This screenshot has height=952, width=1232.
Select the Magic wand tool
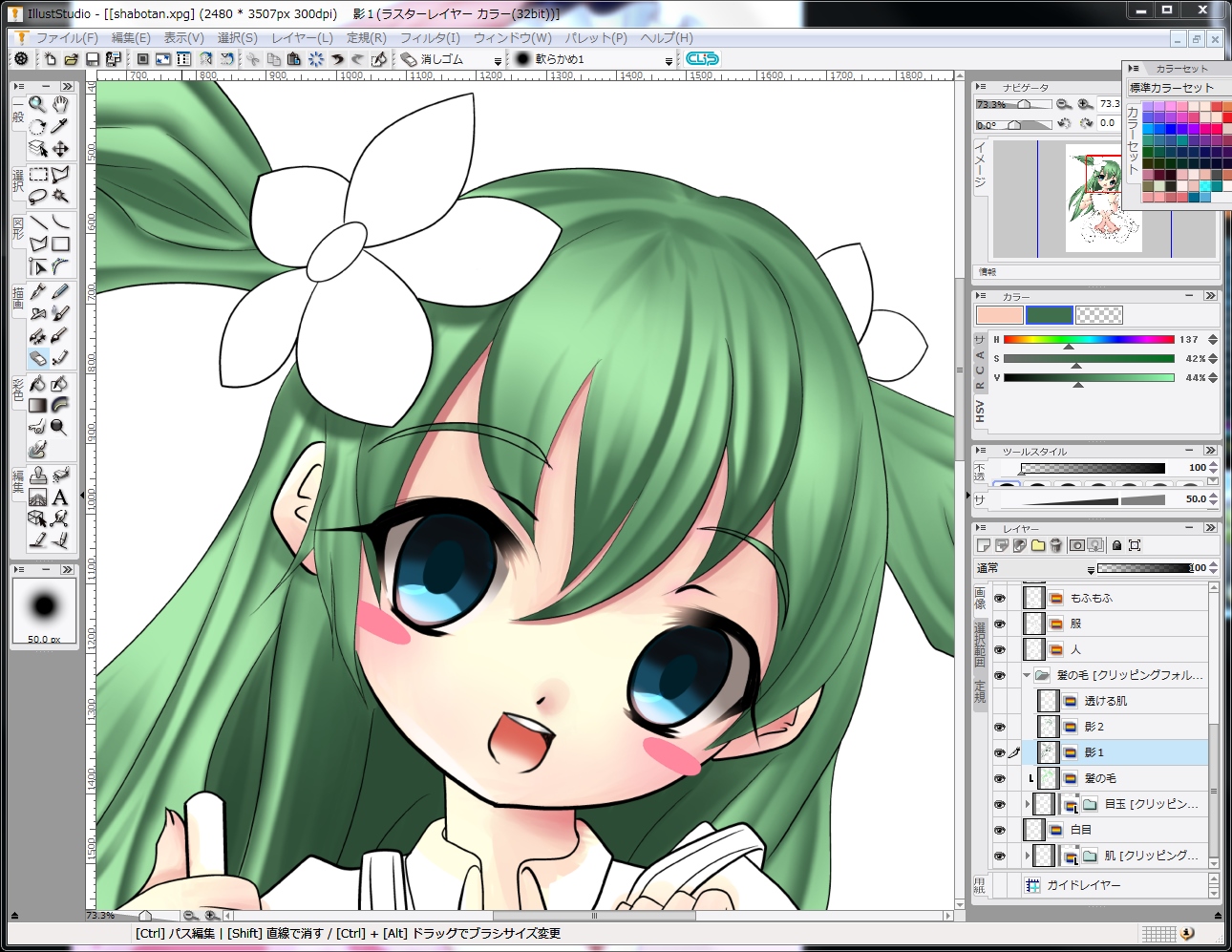click(x=60, y=196)
